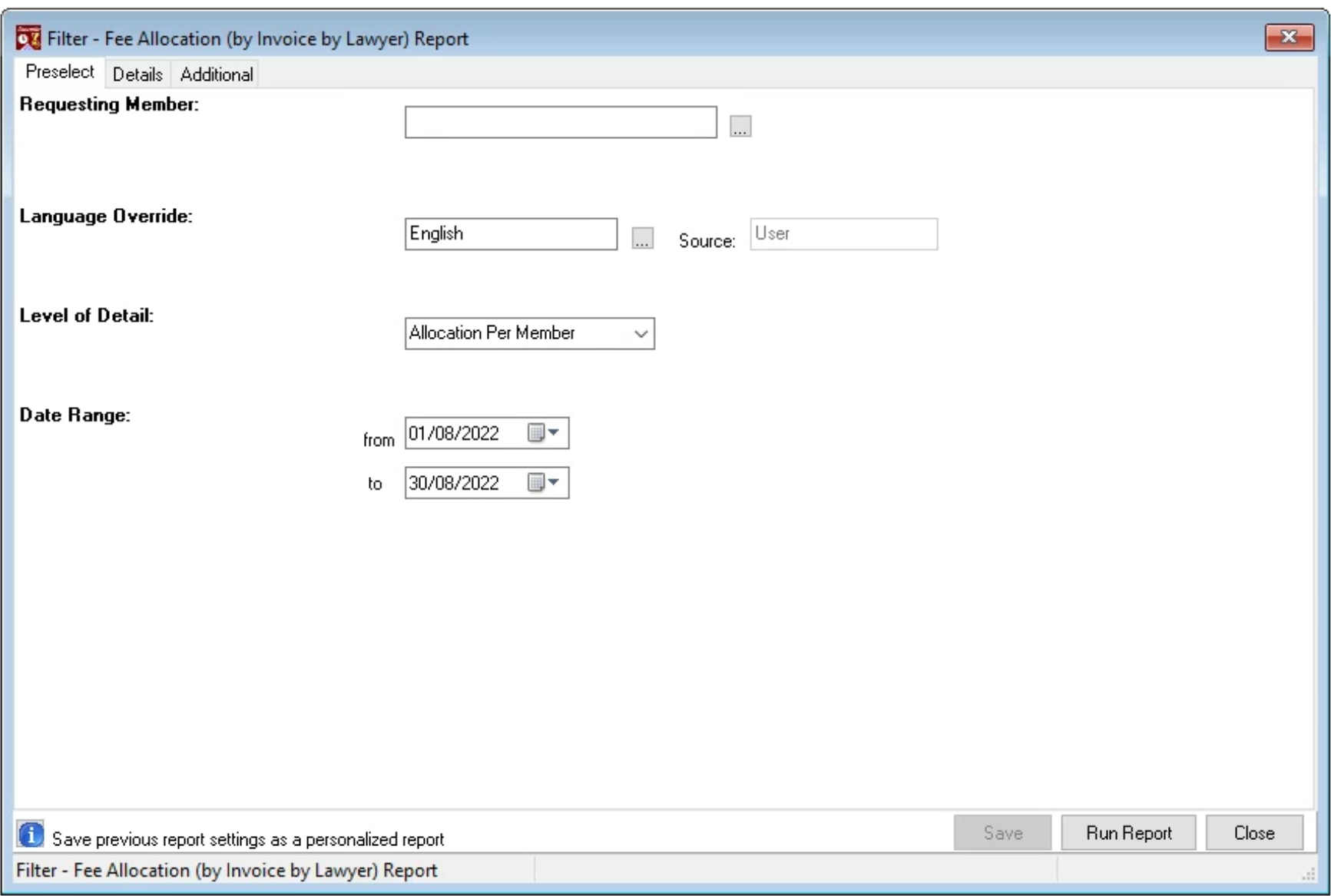Focus the Requesting Member input field

click(561, 122)
